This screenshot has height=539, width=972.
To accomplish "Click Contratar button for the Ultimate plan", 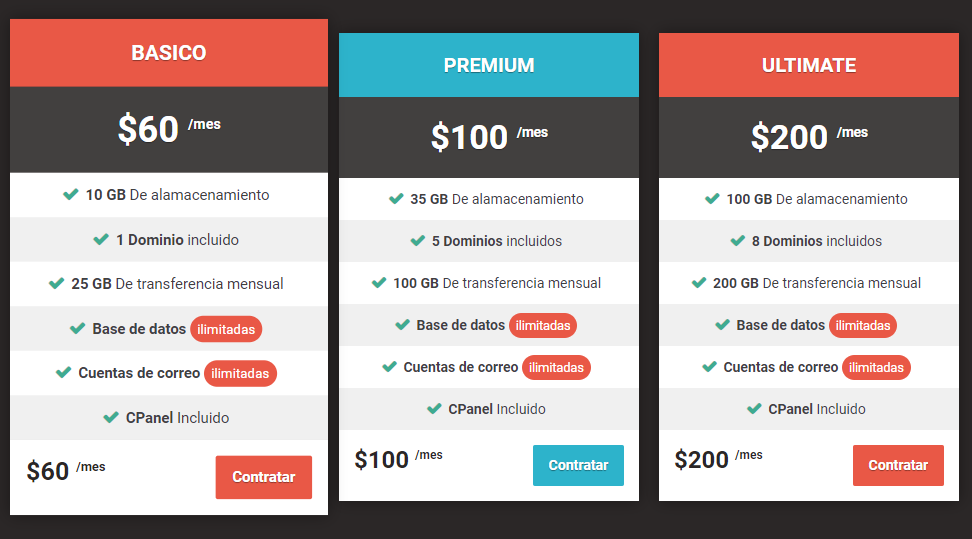I will (x=898, y=465).
